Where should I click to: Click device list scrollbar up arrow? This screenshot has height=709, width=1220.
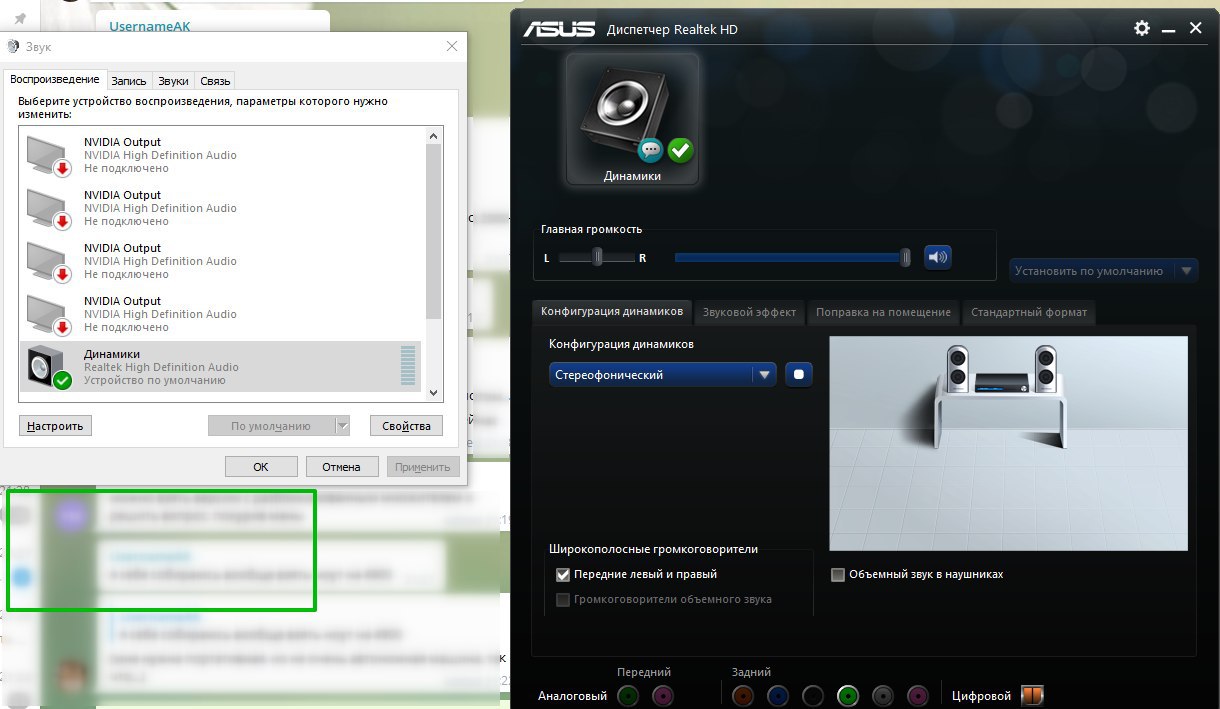[x=434, y=136]
